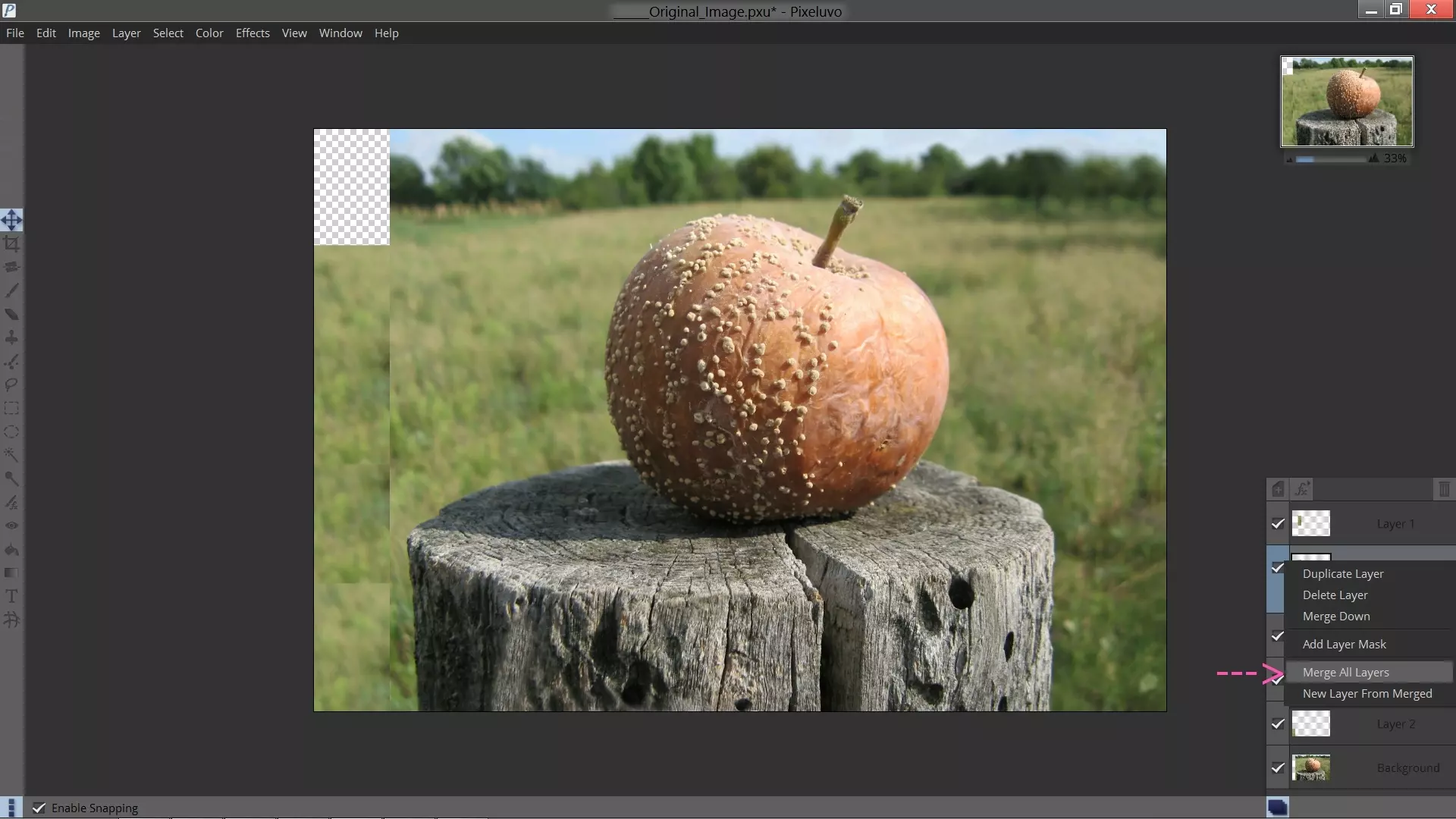Click the layer effects fx icon
Screen dimensions: 1456x819
(1302, 489)
